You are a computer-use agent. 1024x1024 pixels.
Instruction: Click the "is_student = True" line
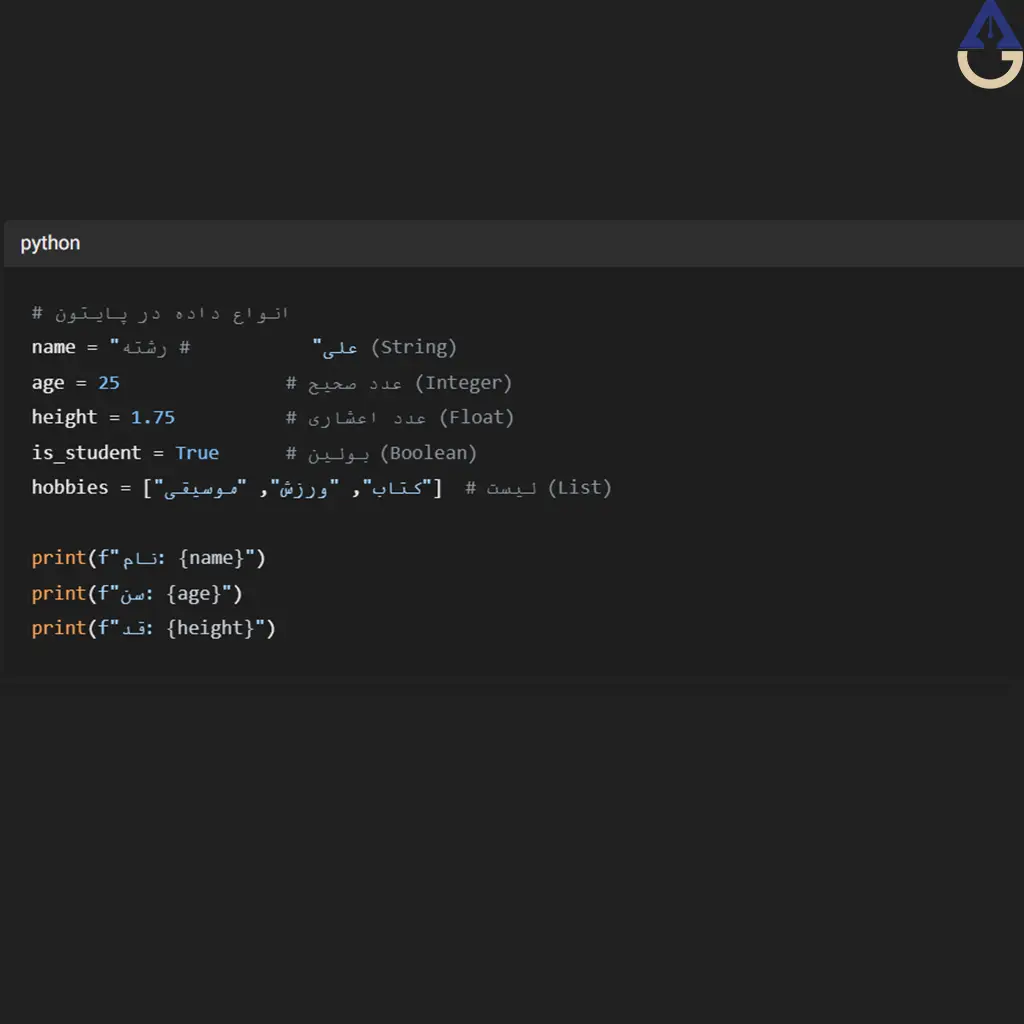(x=125, y=453)
